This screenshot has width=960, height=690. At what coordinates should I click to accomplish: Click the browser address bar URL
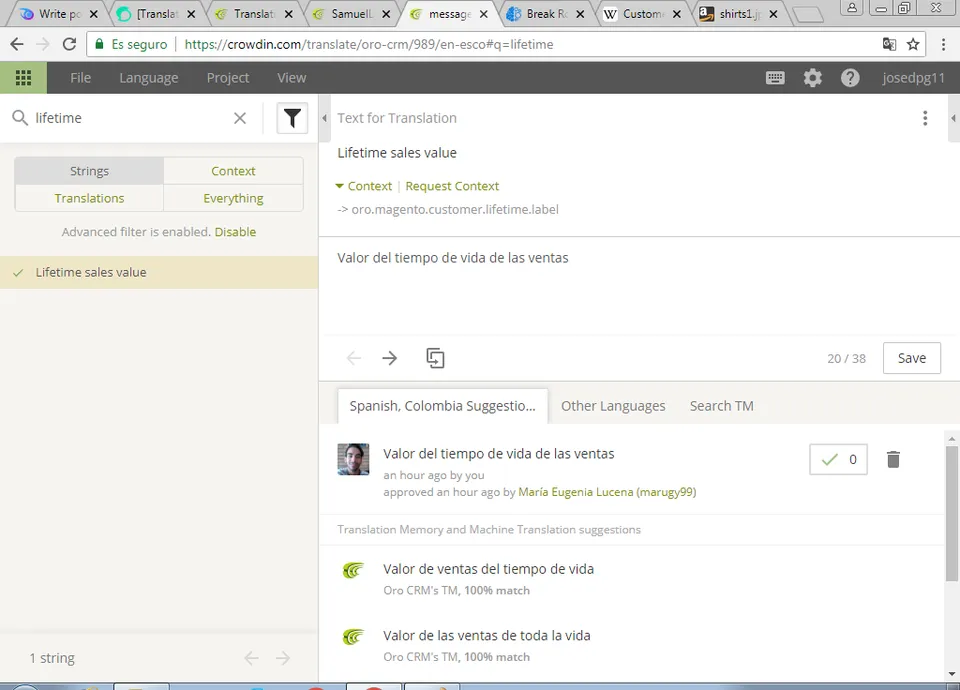coord(369,44)
